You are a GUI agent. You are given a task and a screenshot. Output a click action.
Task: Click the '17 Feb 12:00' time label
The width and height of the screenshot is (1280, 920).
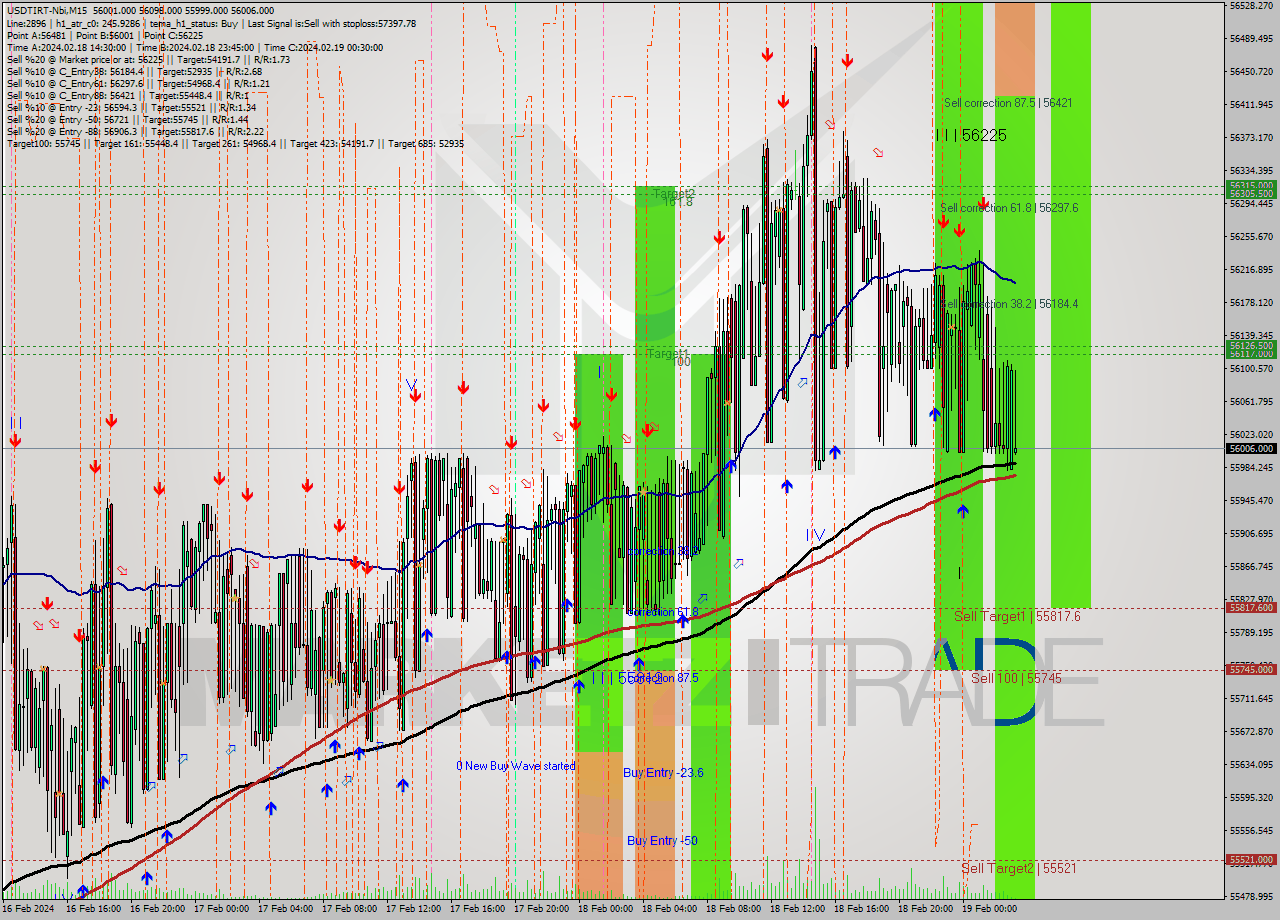coord(414,909)
